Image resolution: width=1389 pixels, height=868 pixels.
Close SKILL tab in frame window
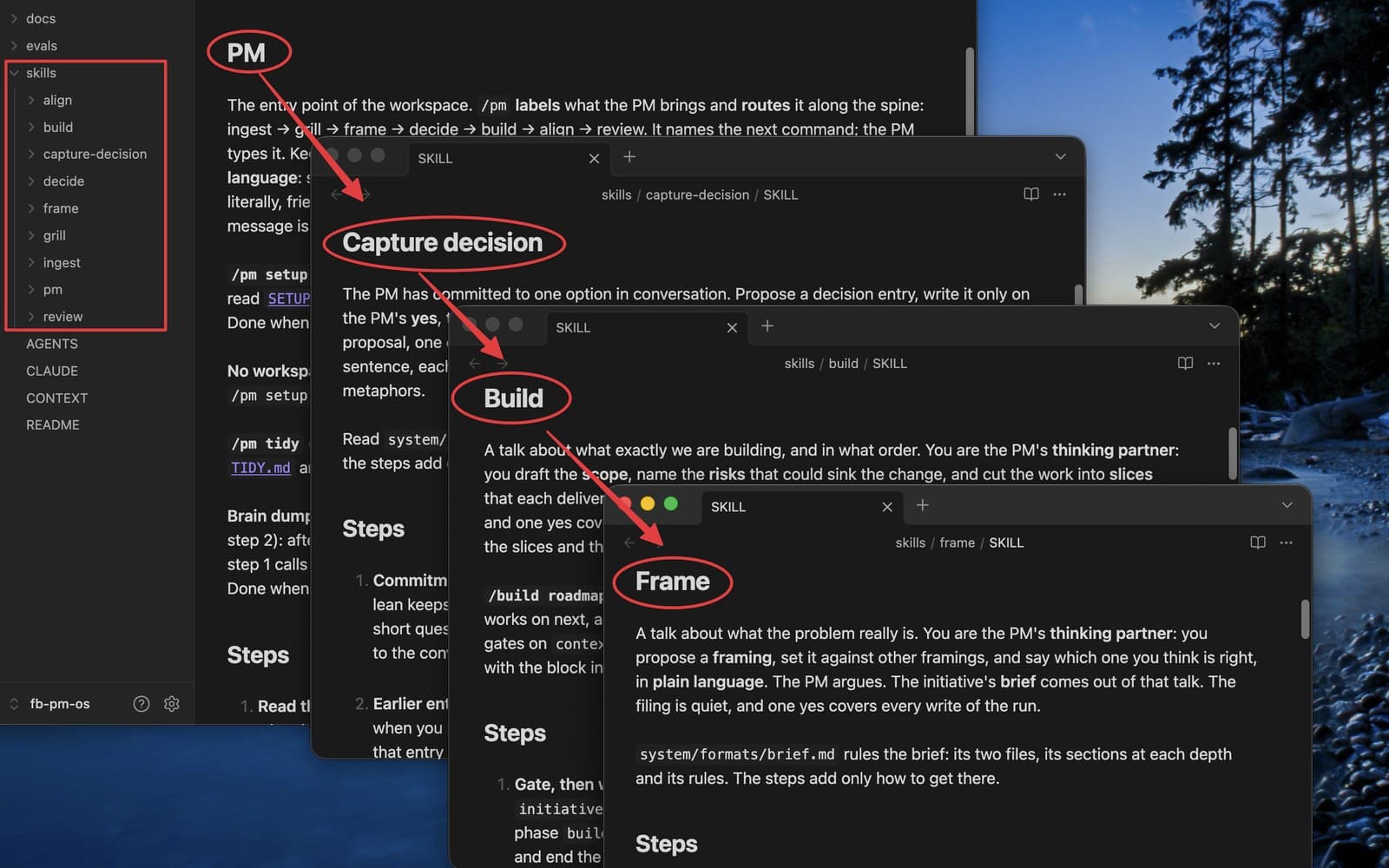(x=887, y=507)
